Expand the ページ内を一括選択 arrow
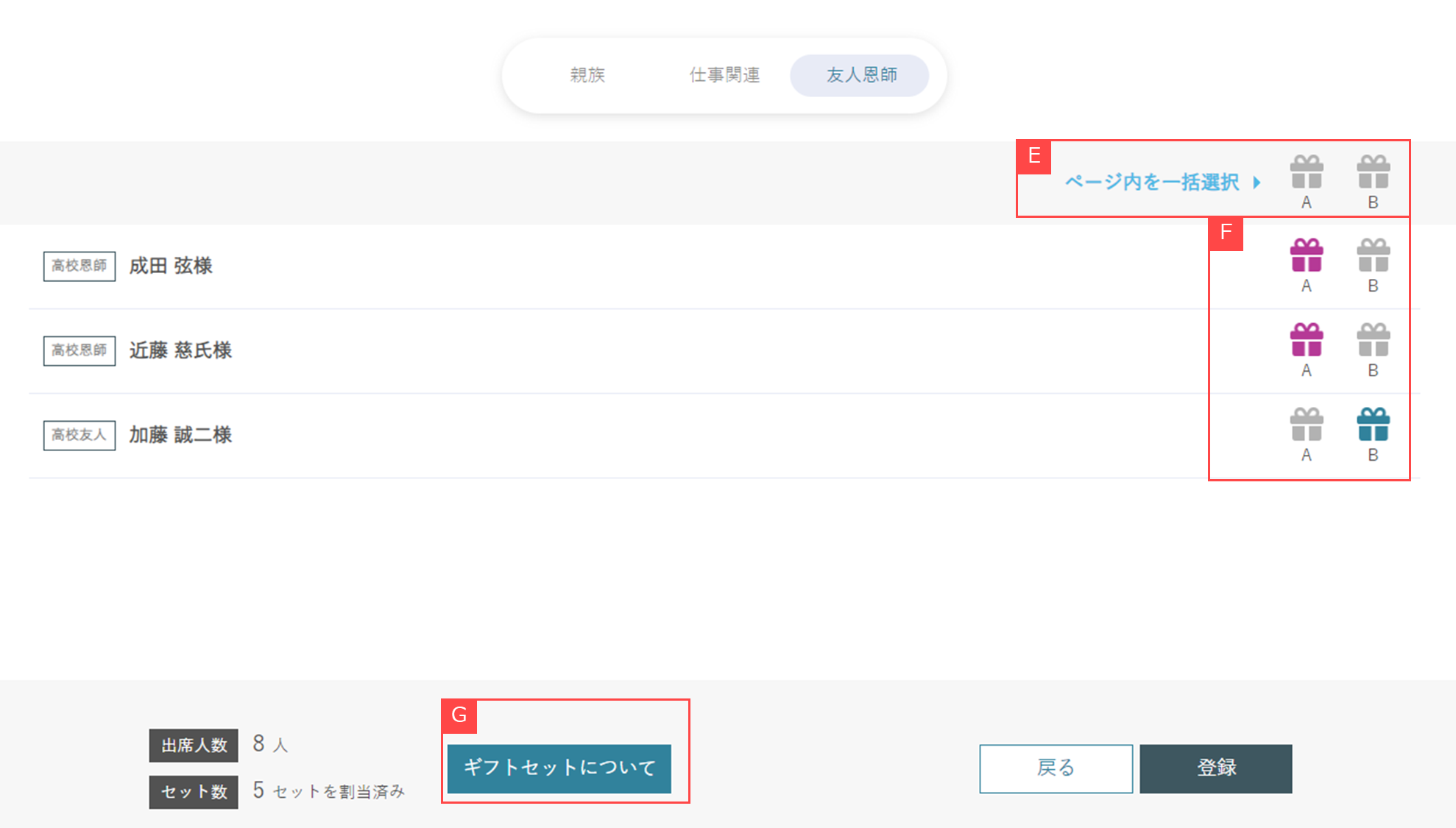1456x828 pixels. [1257, 182]
